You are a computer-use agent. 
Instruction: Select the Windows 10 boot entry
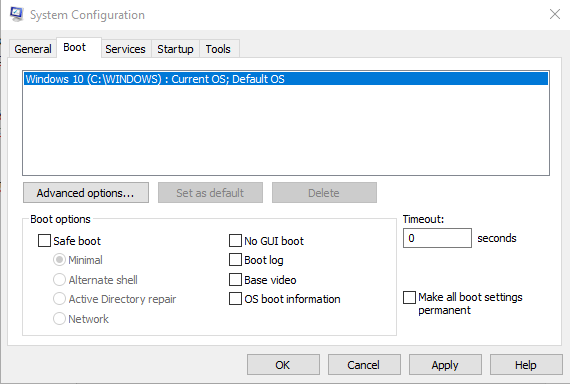[286, 79]
